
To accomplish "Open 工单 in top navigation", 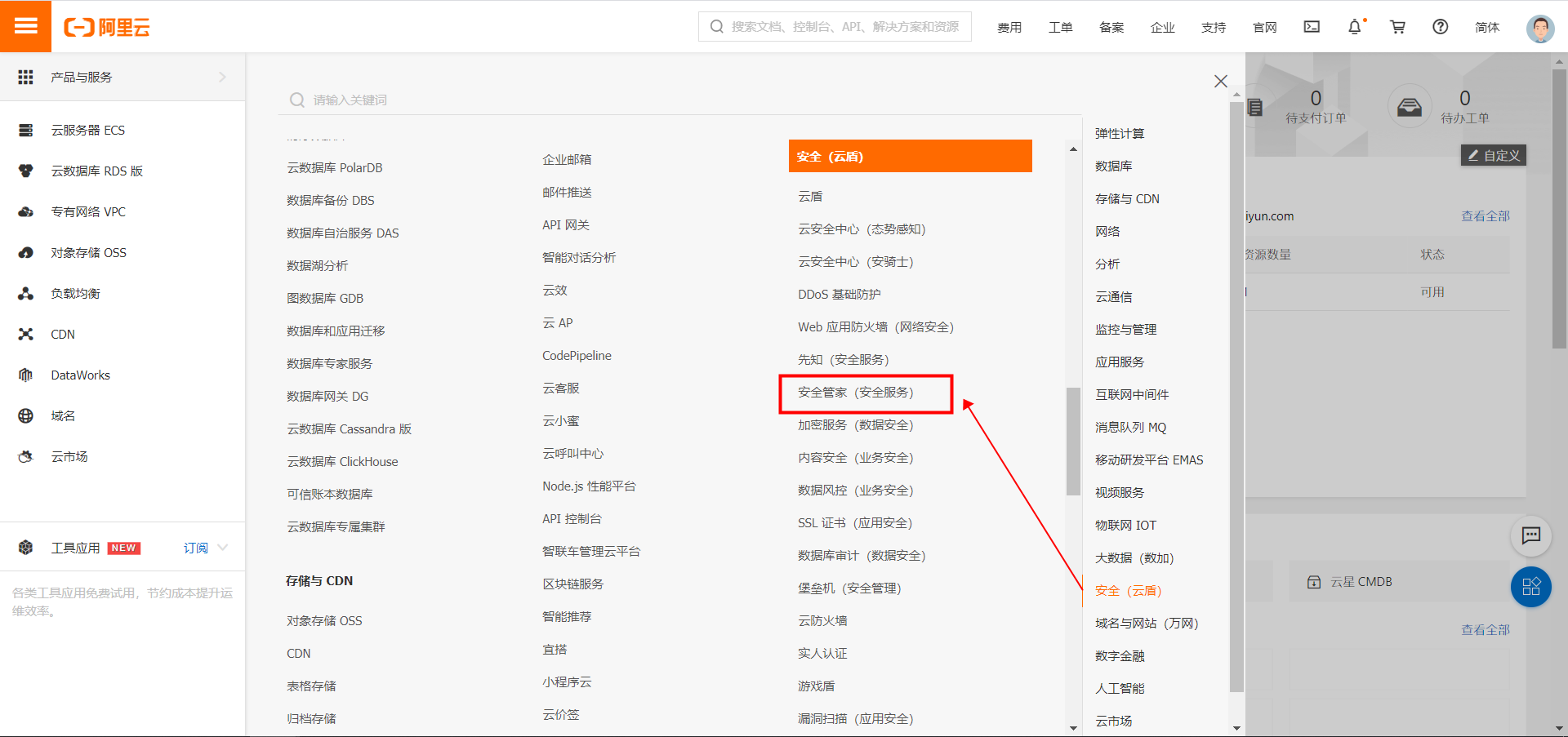I will tap(1061, 27).
